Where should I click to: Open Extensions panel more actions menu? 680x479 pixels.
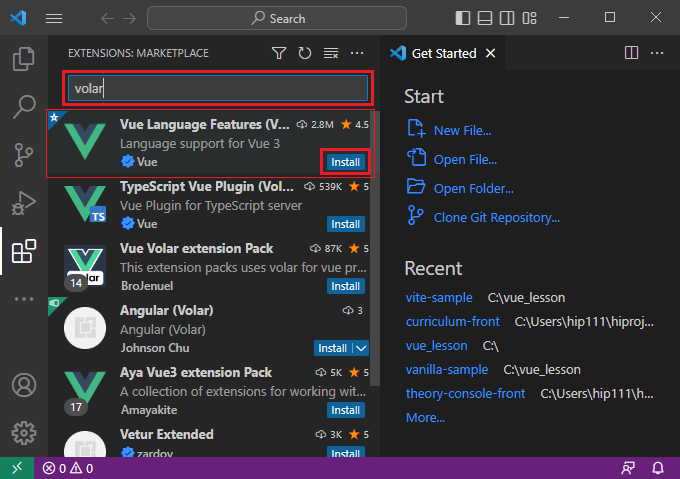(x=357, y=53)
